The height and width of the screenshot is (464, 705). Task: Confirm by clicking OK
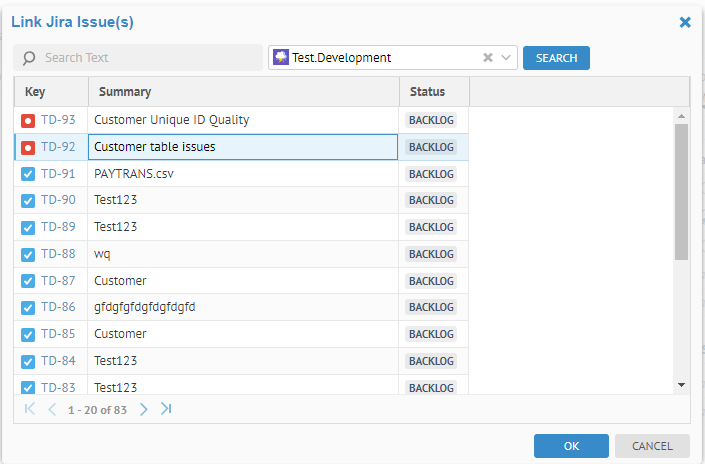point(571,446)
